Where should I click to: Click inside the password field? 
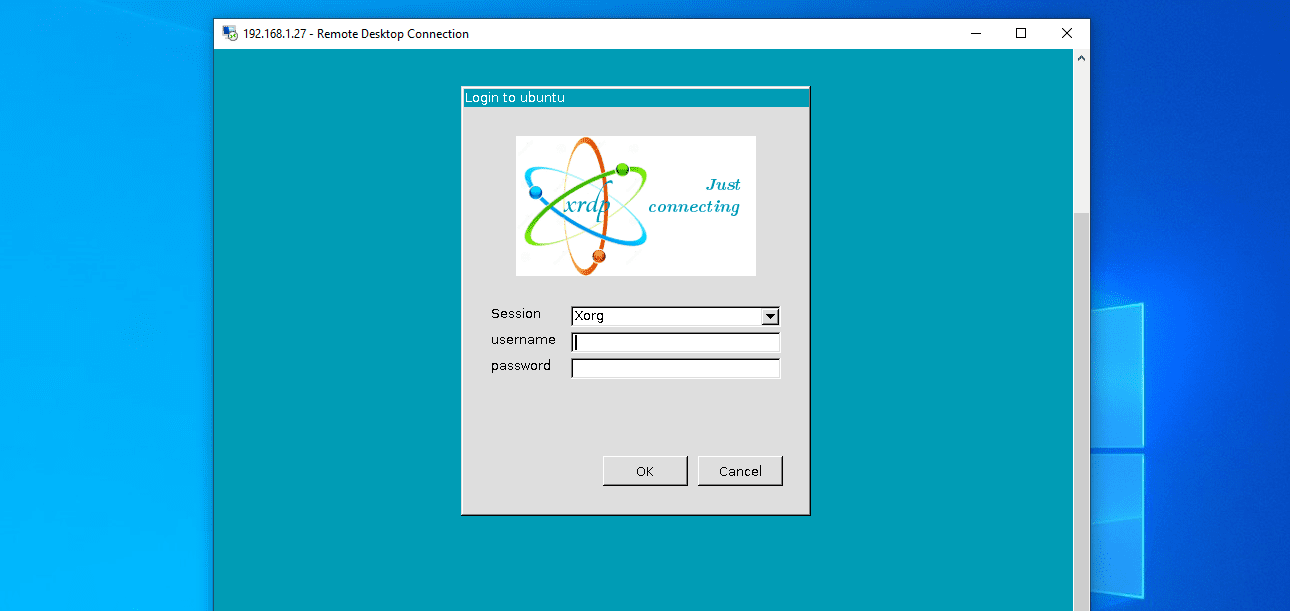pos(675,367)
